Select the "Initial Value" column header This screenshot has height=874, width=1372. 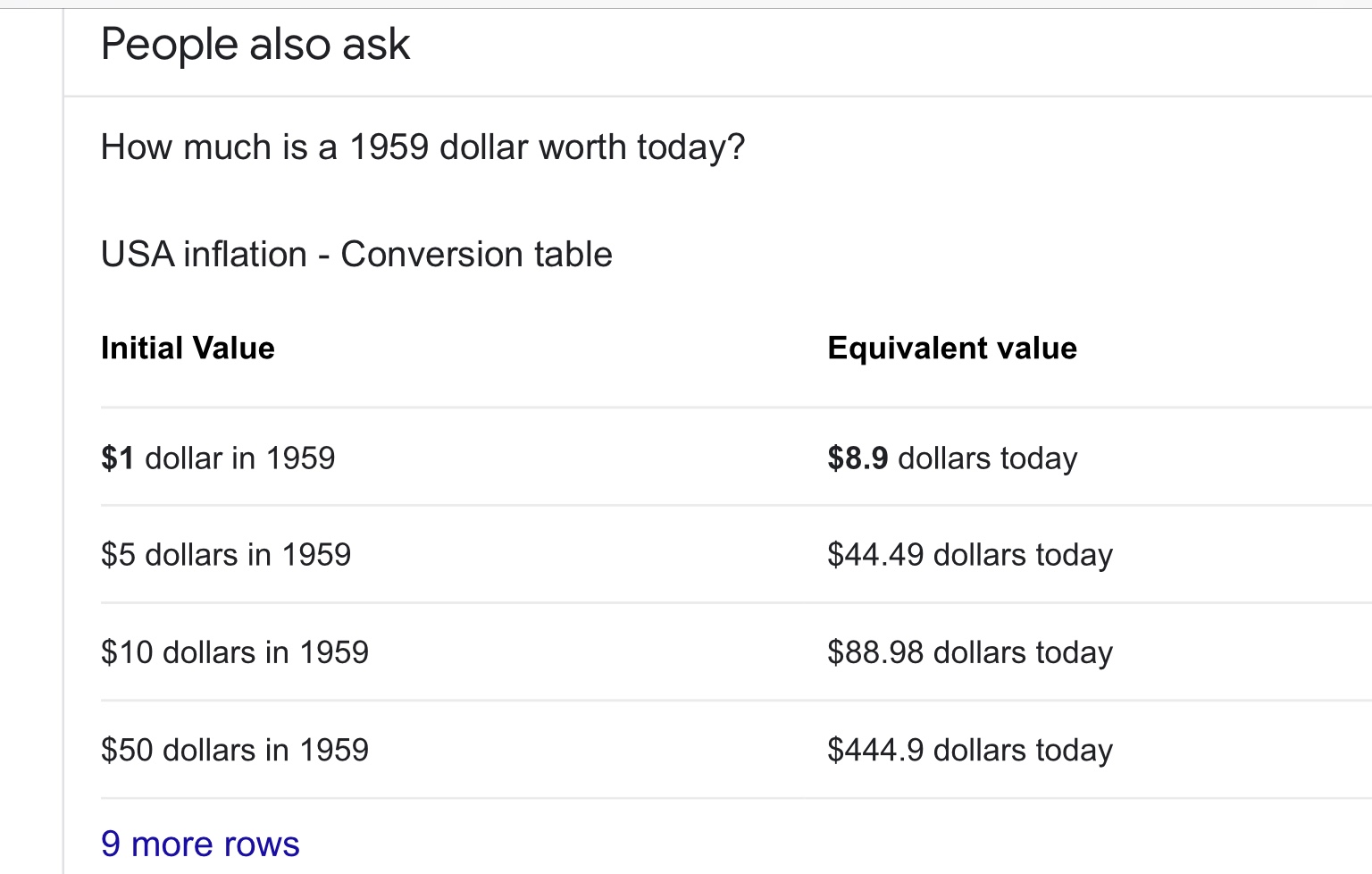(x=188, y=348)
